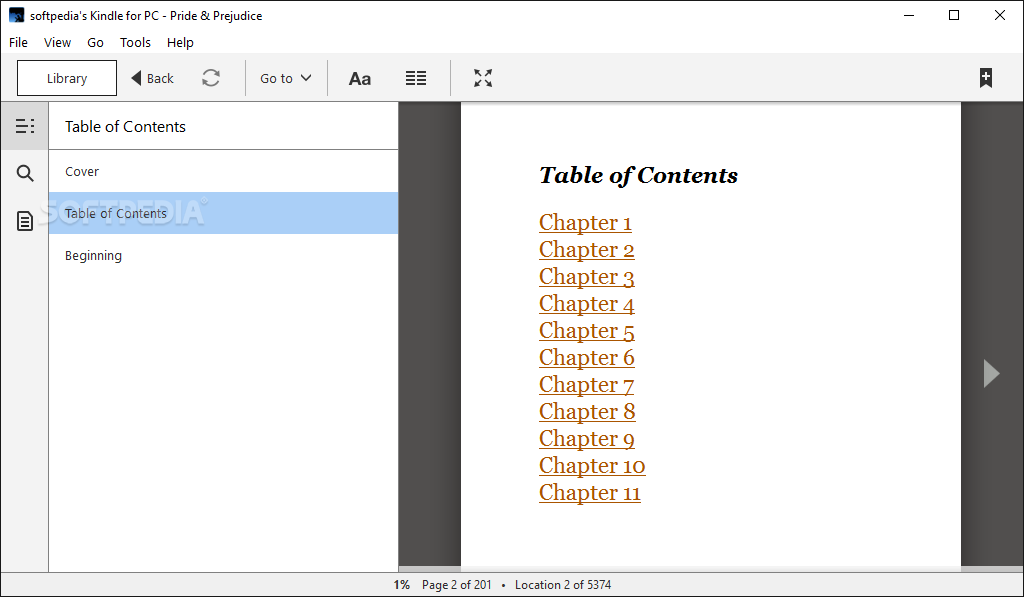The height and width of the screenshot is (597, 1024).
Task: Open the Help menu
Action: point(180,42)
